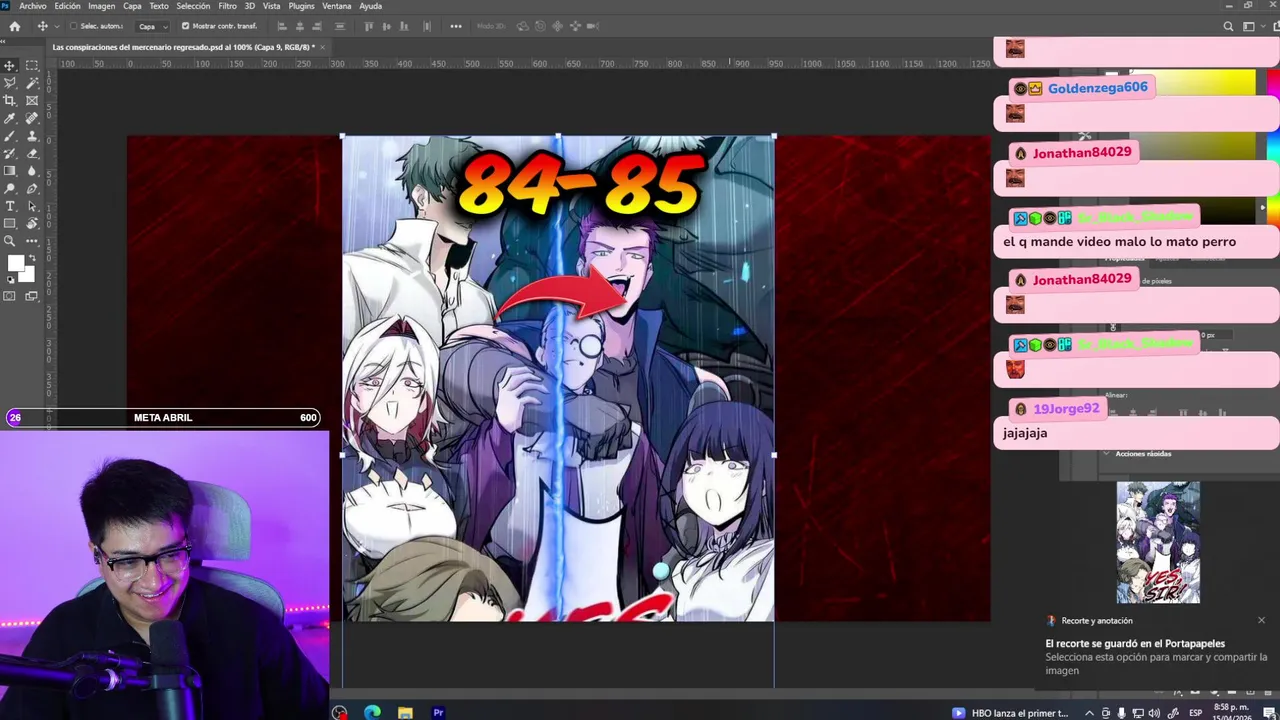Select the Move tool in toolbox
This screenshot has height=720, width=1280.
coord(10,66)
